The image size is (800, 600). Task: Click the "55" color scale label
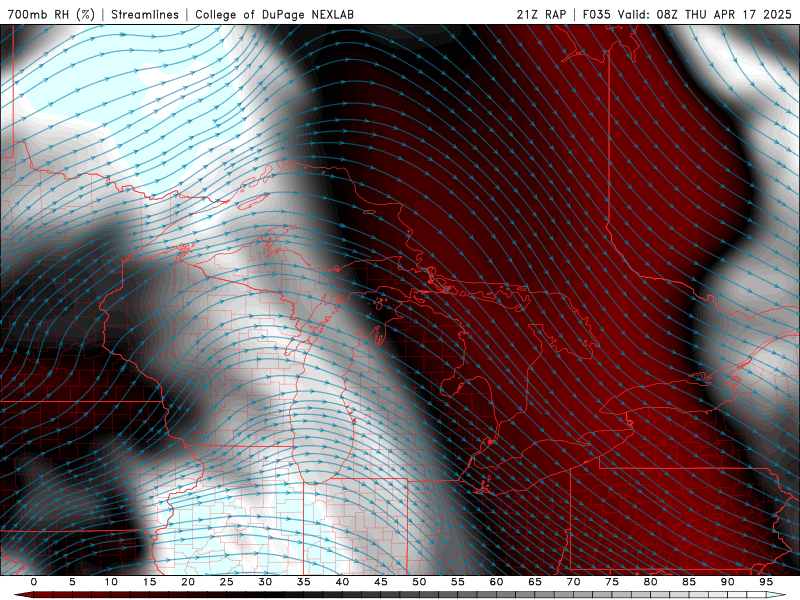pyautogui.click(x=458, y=582)
